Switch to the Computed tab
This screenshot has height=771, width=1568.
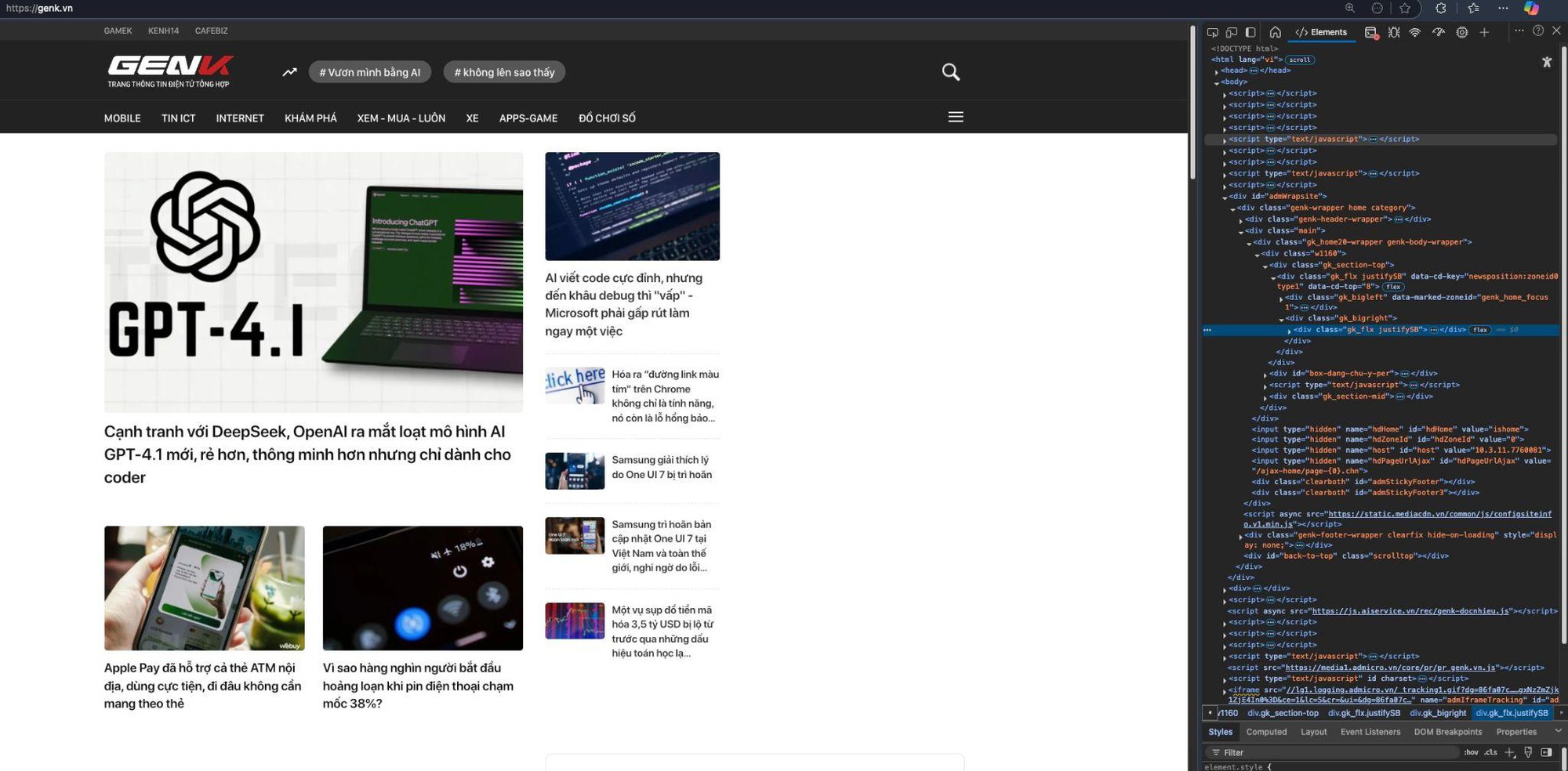(1266, 732)
